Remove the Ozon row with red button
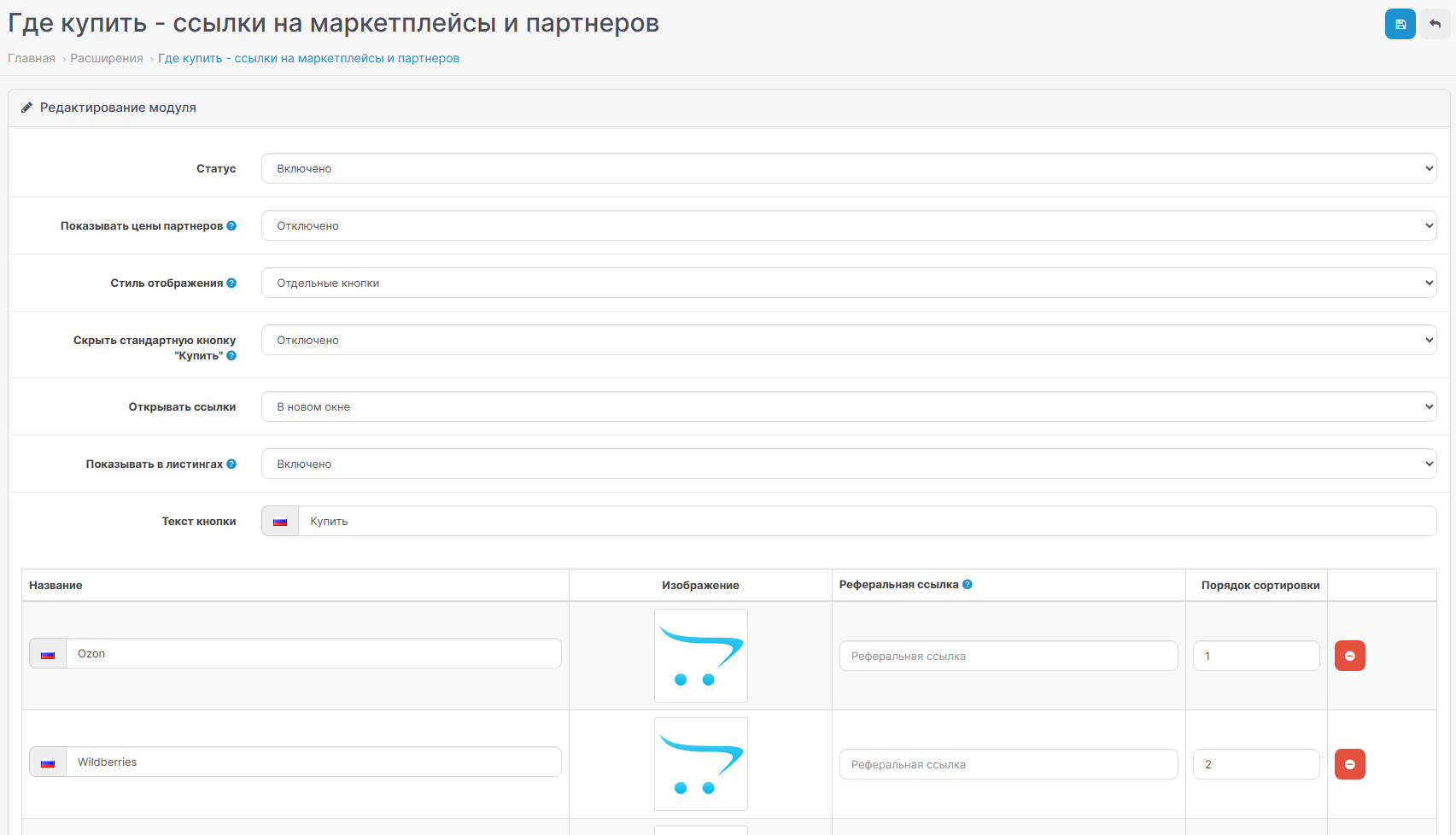This screenshot has width=1456, height=835. point(1350,656)
